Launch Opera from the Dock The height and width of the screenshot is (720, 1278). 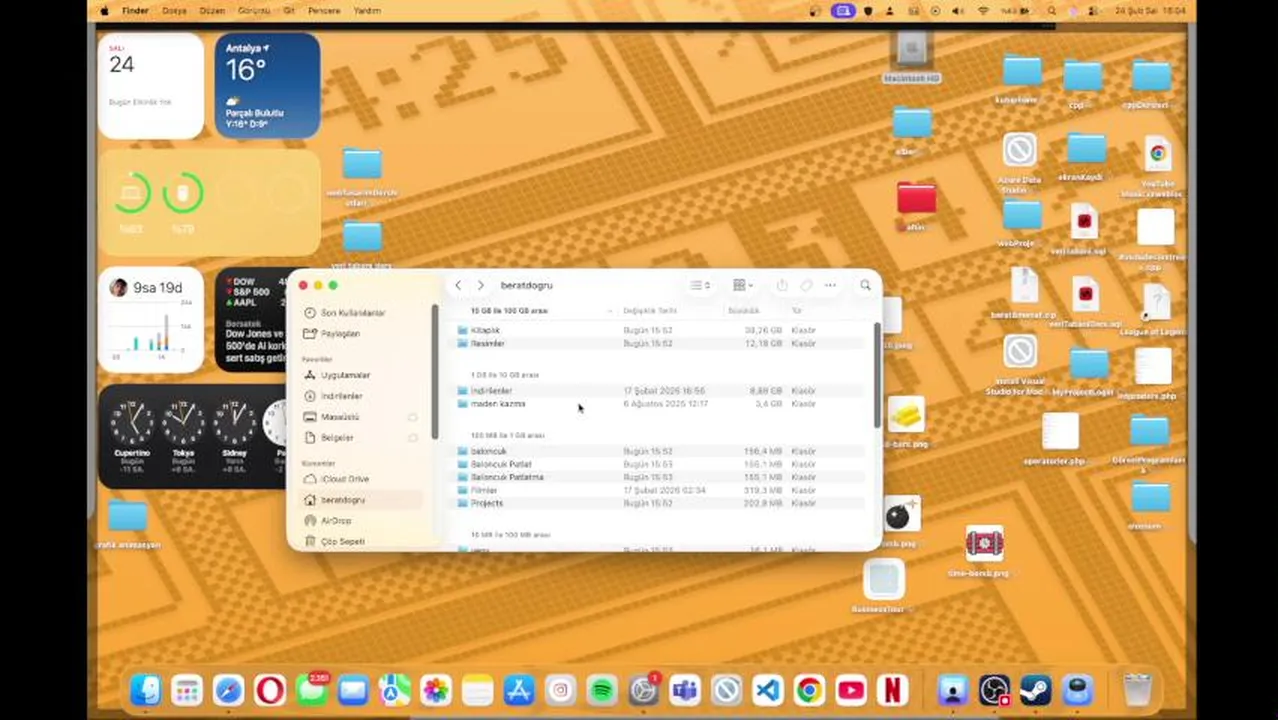tap(270, 690)
